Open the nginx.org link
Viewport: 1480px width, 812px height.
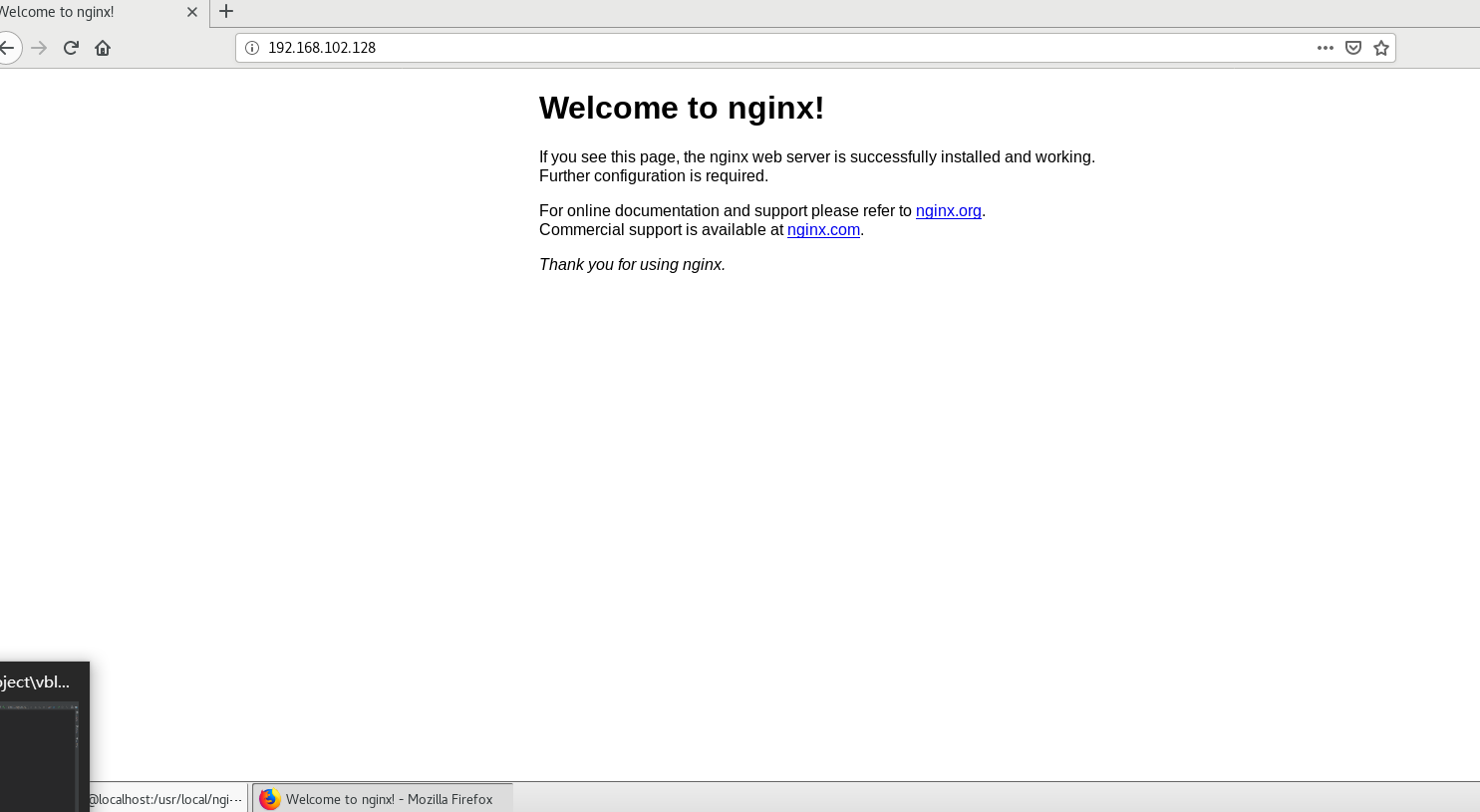949,211
